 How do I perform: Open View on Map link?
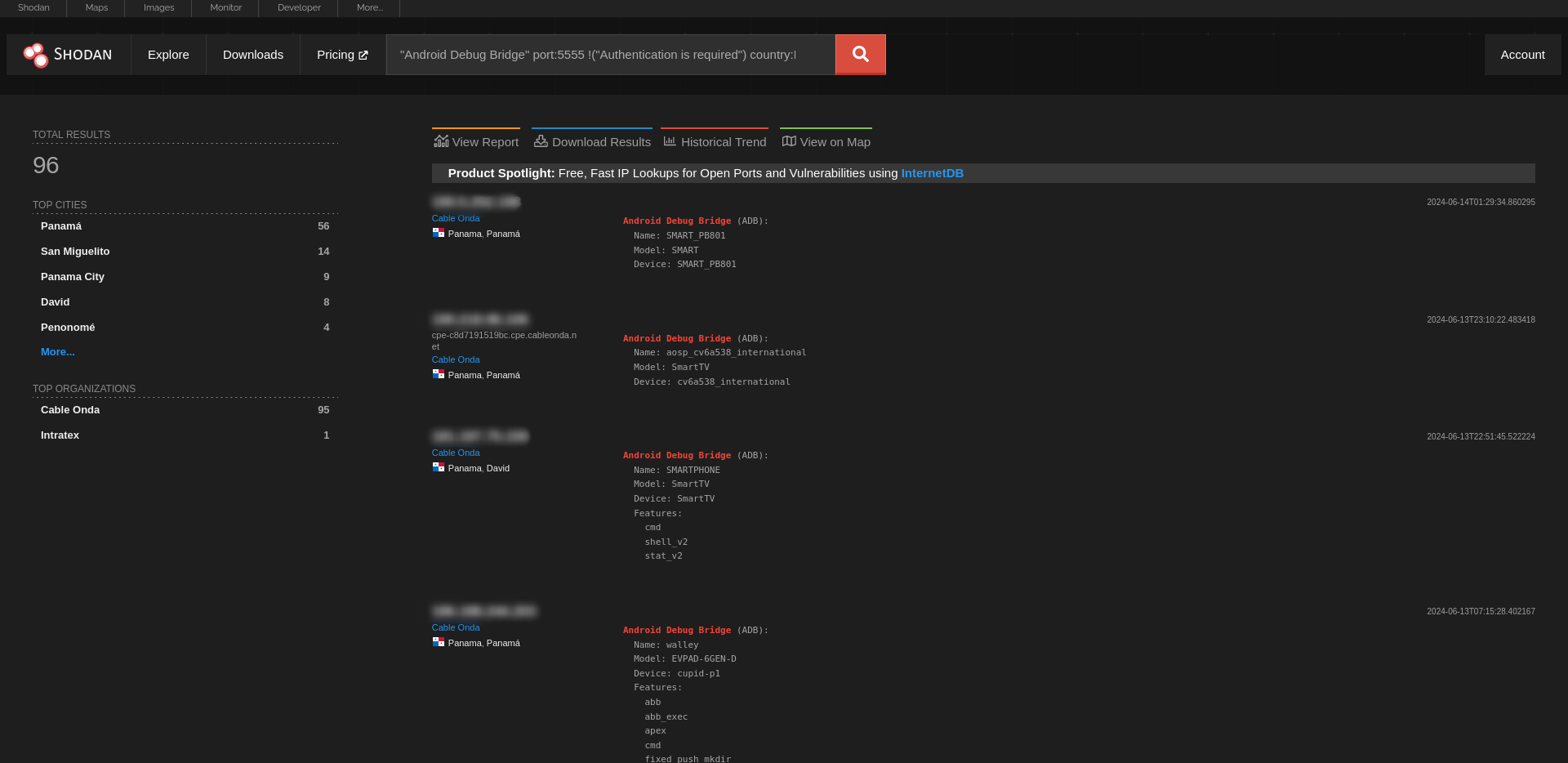826,141
